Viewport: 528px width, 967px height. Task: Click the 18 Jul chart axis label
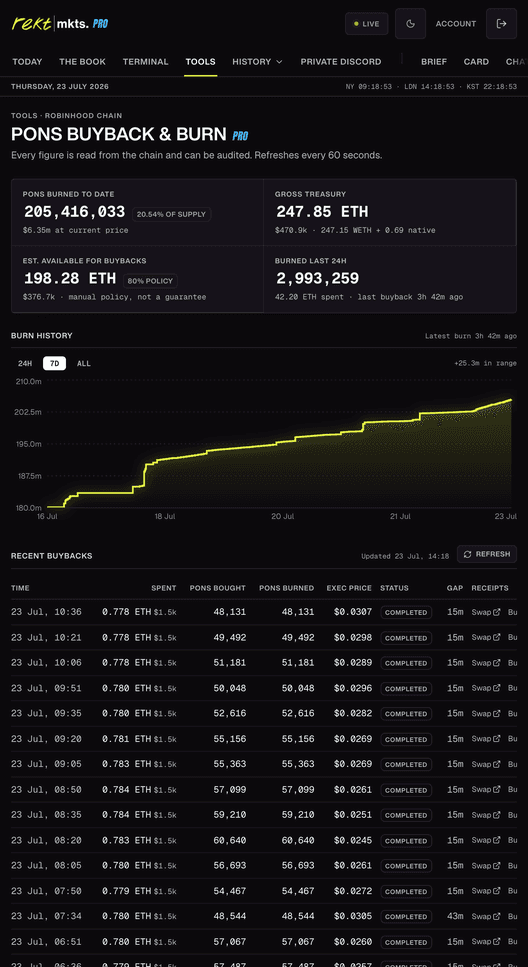(x=165, y=516)
